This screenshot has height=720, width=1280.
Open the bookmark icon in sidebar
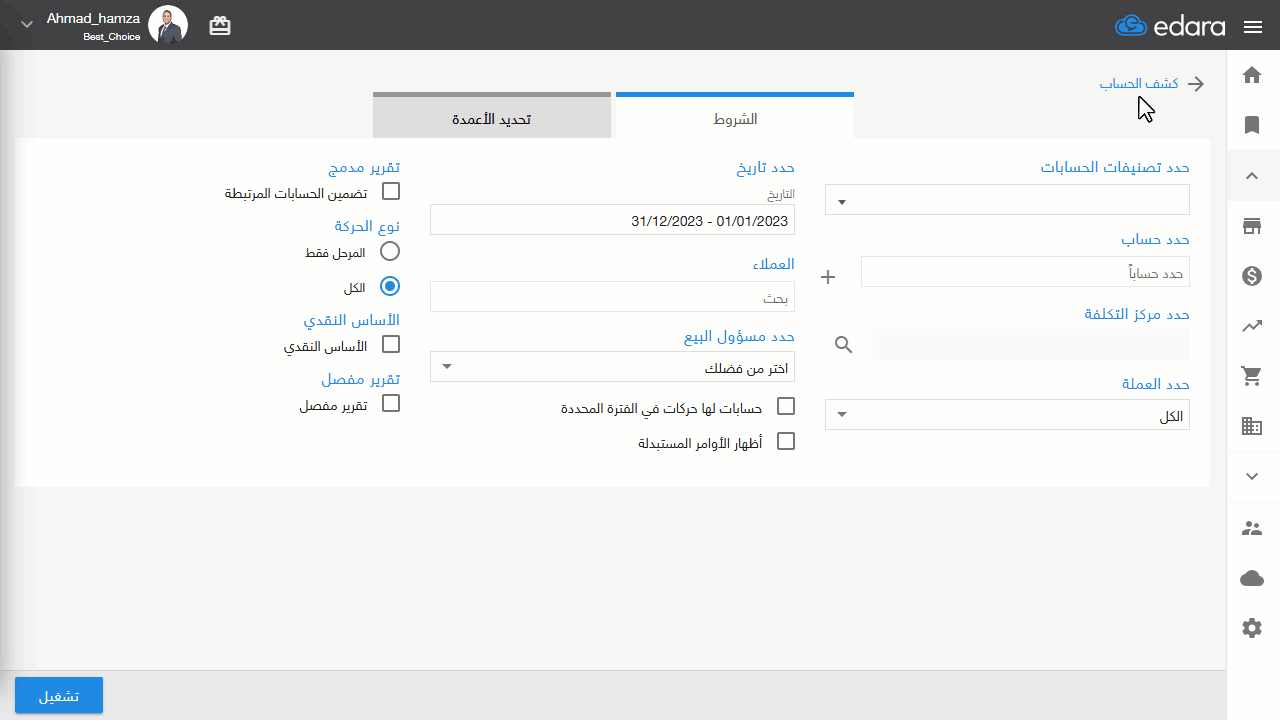pyautogui.click(x=1252, y=125)
